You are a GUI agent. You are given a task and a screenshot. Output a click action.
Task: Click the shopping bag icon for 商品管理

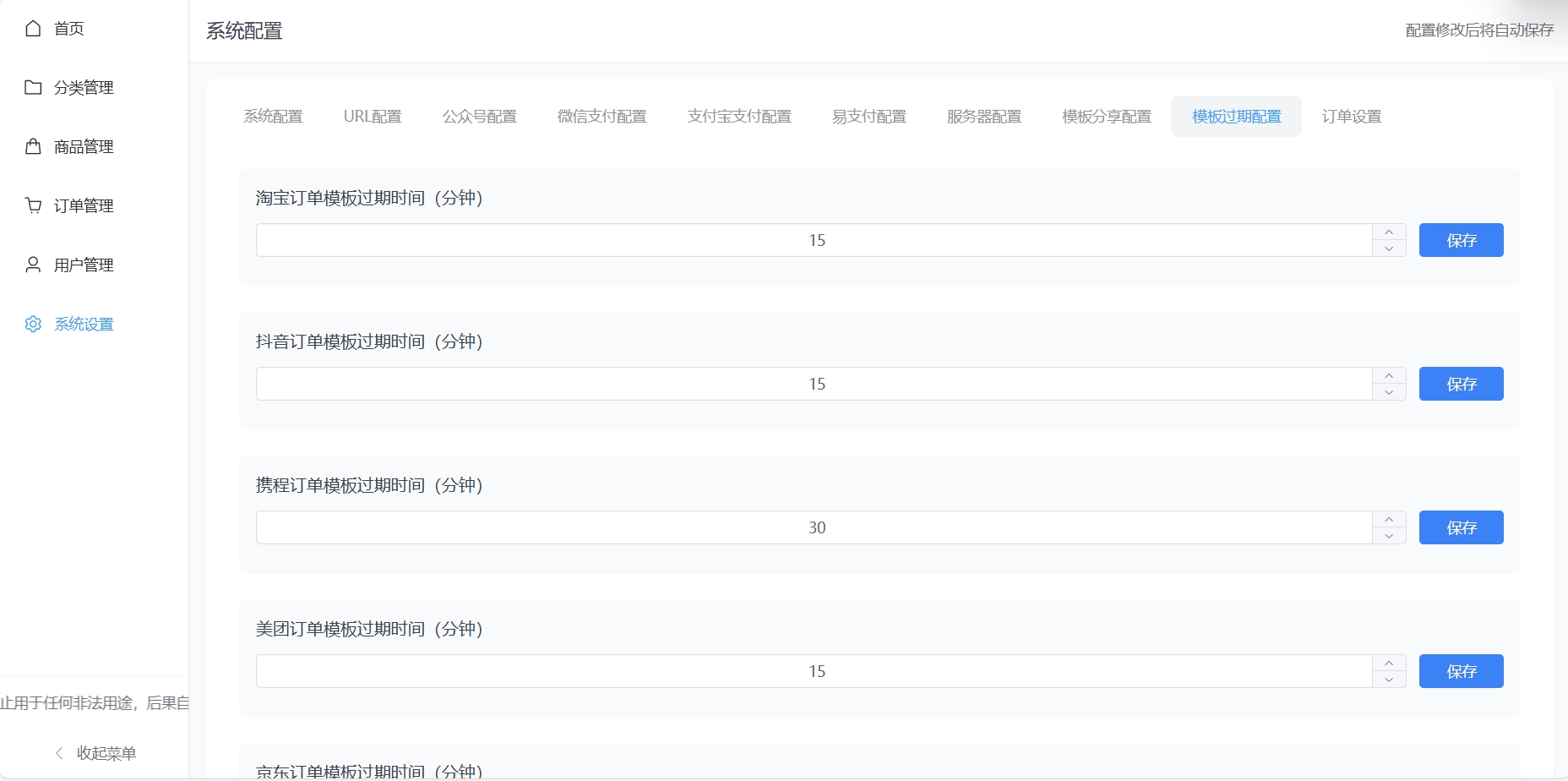tap(33, 147)
